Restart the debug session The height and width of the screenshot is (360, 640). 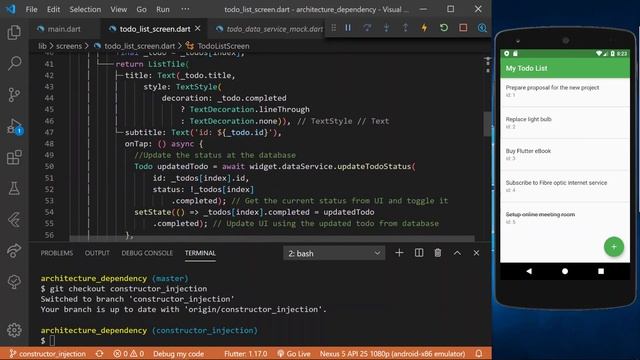point(444,28)
